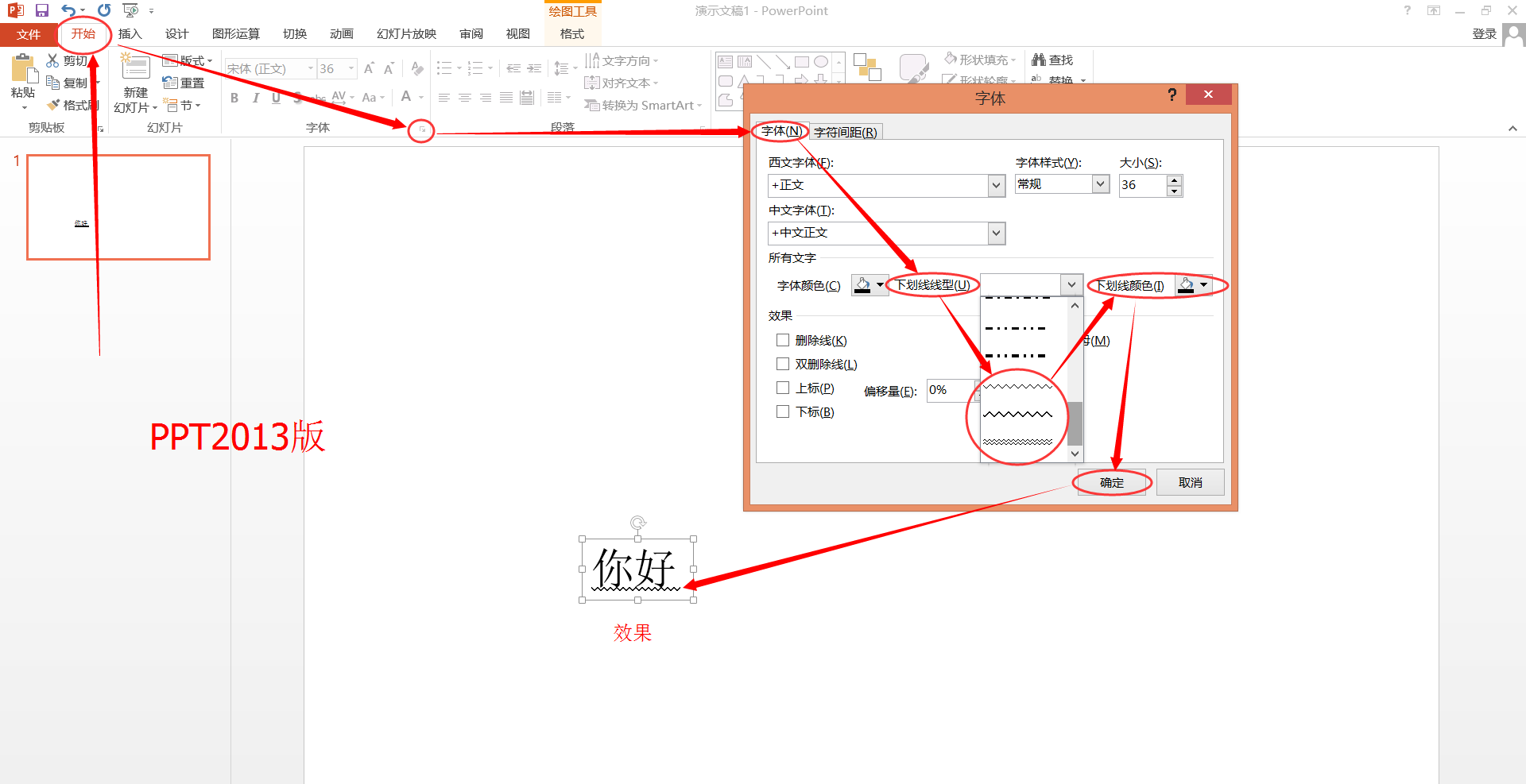
Task: Open ribbon font size 36 dropdown
Action: point(351,68)
